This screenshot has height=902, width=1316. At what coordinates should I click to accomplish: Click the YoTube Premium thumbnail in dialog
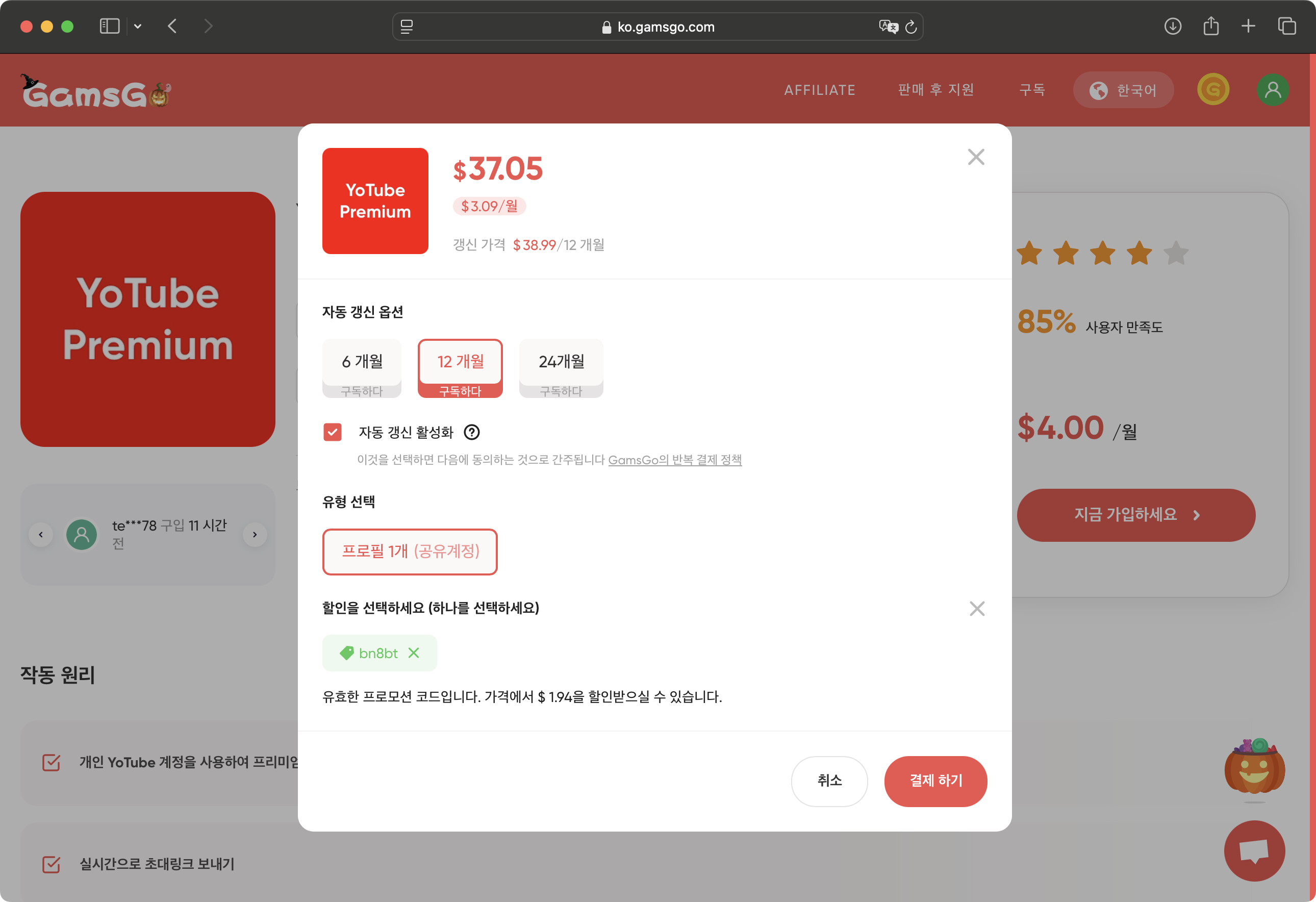[375, 201]
